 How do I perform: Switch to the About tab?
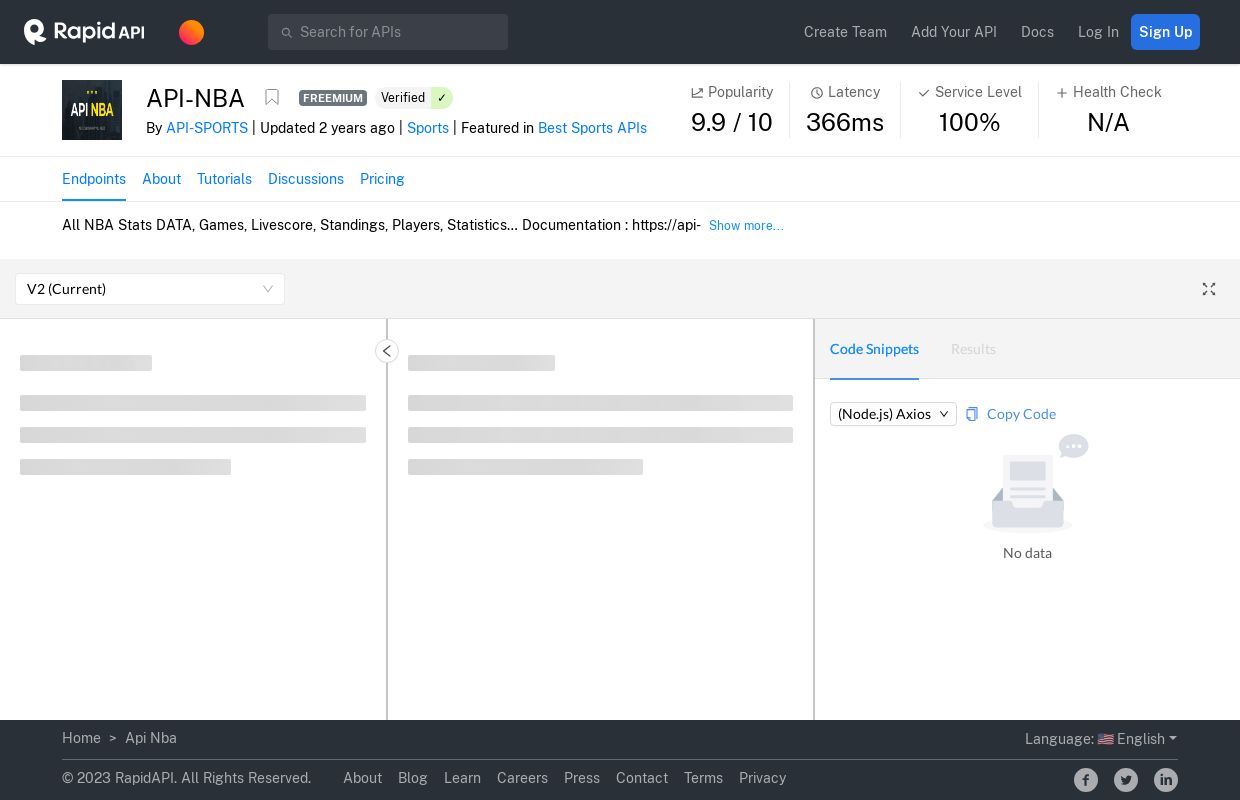(161, 179)
